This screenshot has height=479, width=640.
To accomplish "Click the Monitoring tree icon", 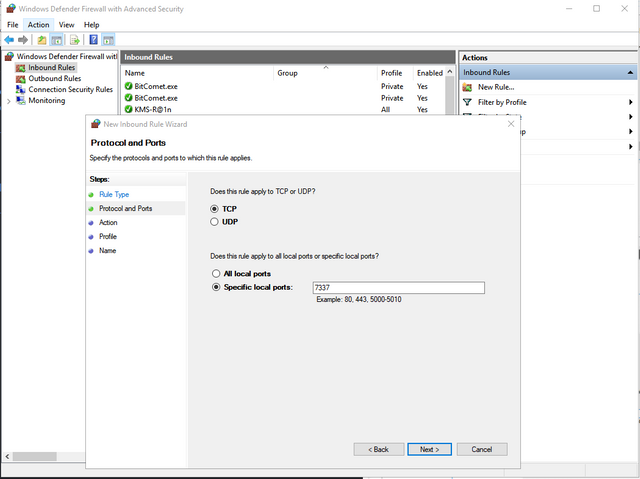I will (20, 100).
